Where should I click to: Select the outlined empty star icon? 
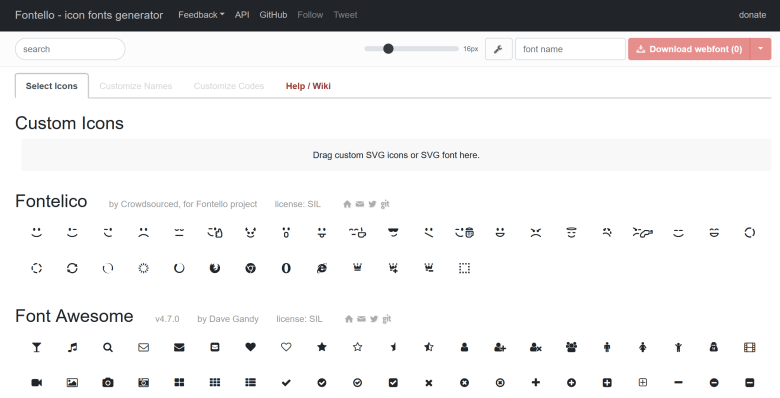click(x=358, y=347)
